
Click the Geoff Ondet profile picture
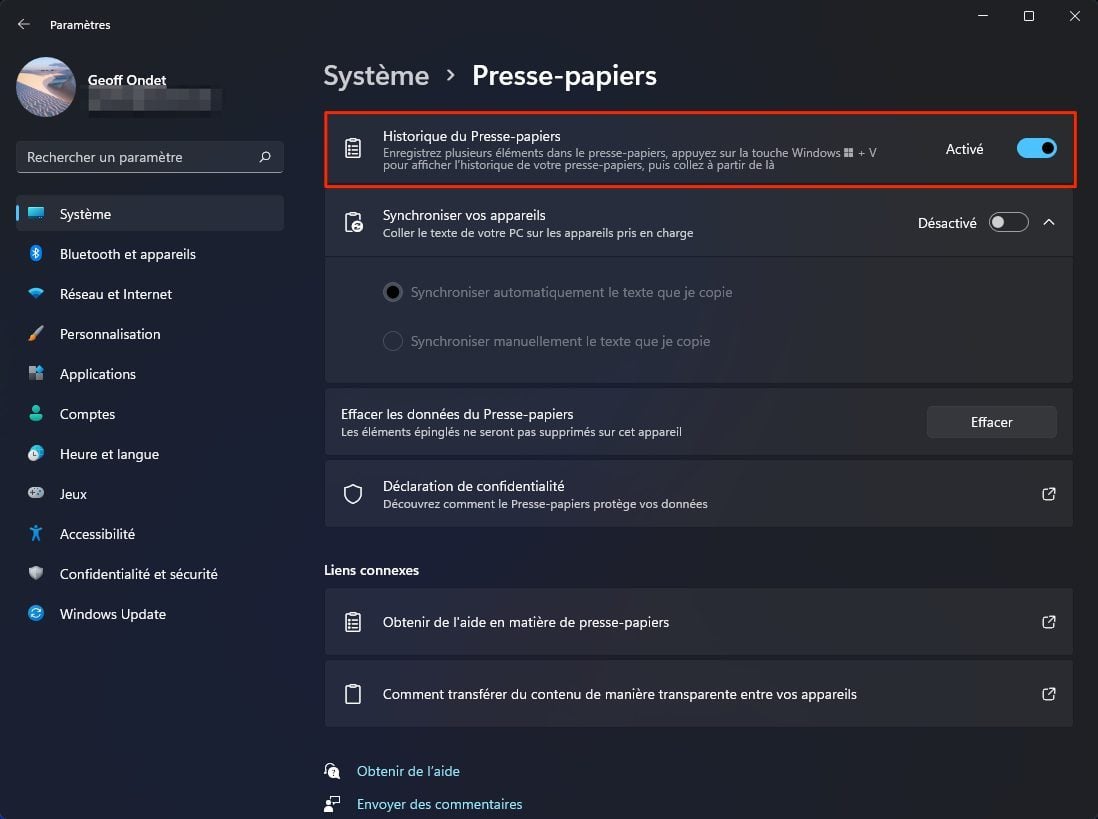pos(46,87)
